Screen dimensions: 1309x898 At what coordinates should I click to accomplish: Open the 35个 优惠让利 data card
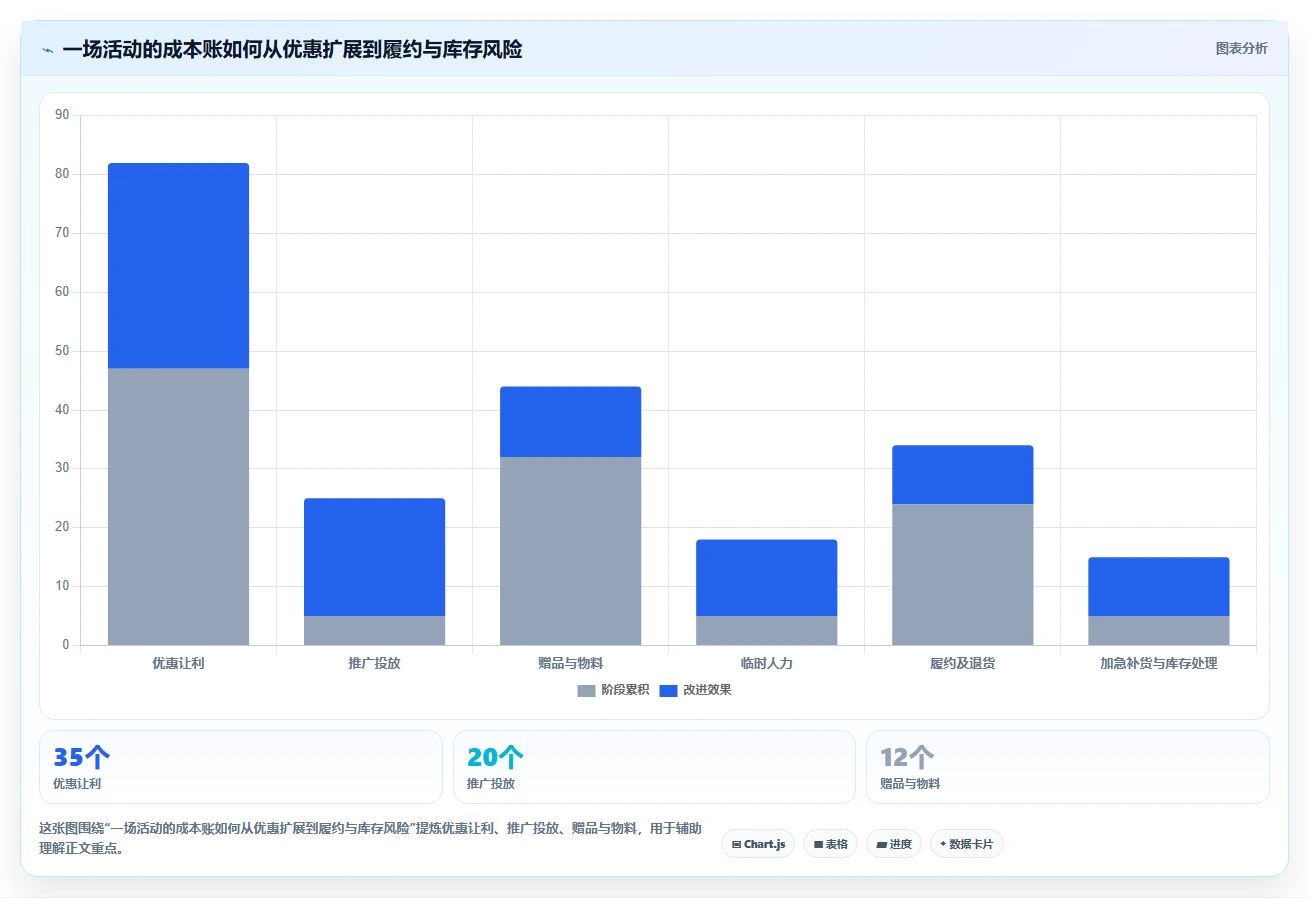tap(240, 767)
